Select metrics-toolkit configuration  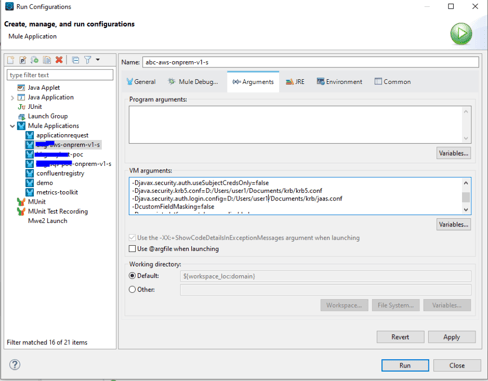(57, 192)
